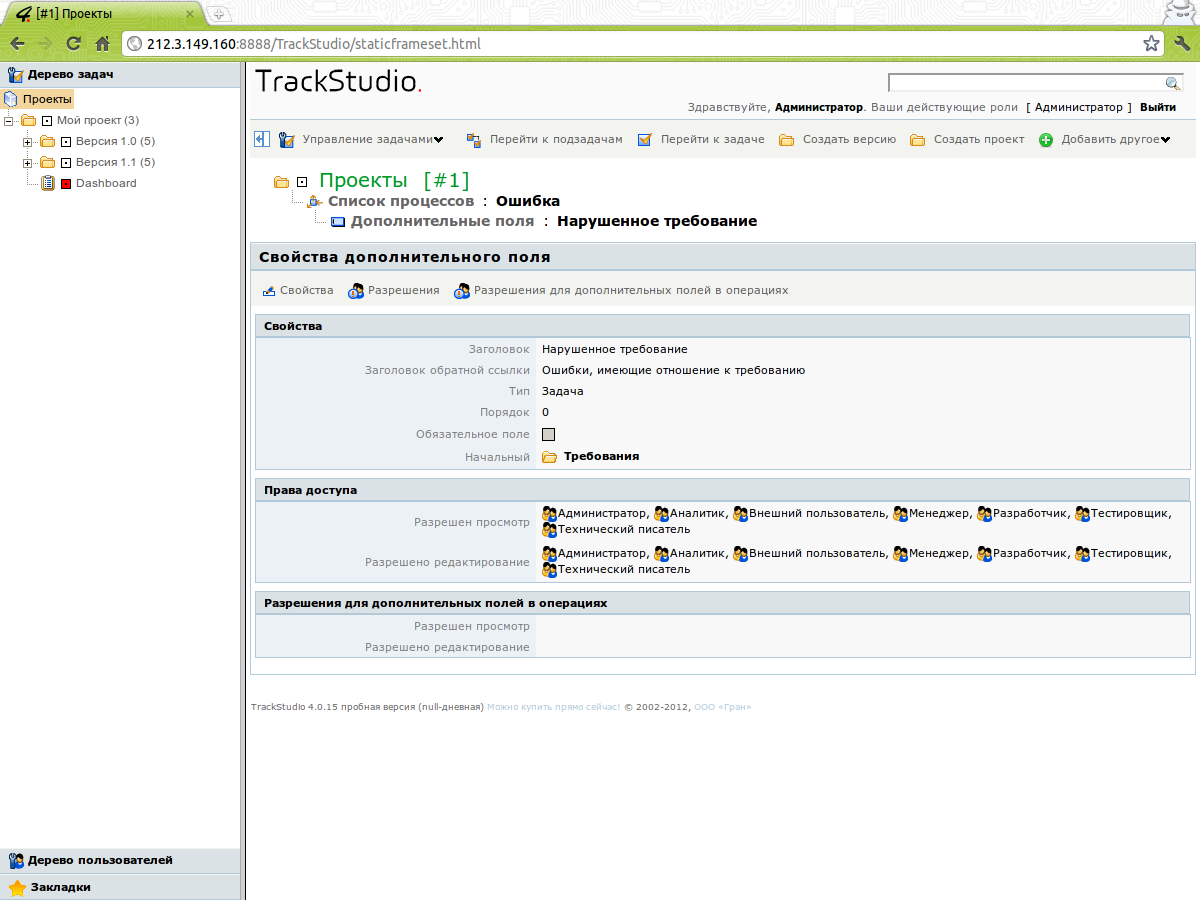1200x900 pixels.
Task: Expand the Версия 1.1 tree node
Action: (x=28, y=162)
